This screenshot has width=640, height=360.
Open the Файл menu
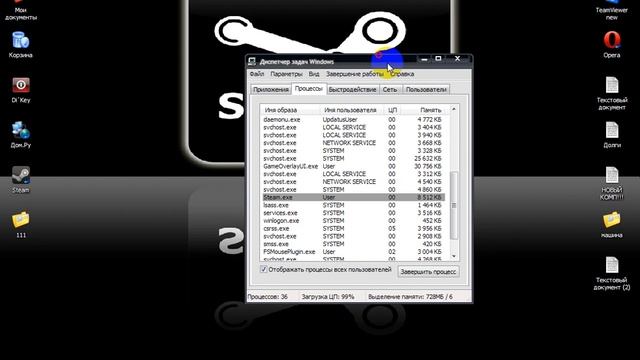(257, 74)
